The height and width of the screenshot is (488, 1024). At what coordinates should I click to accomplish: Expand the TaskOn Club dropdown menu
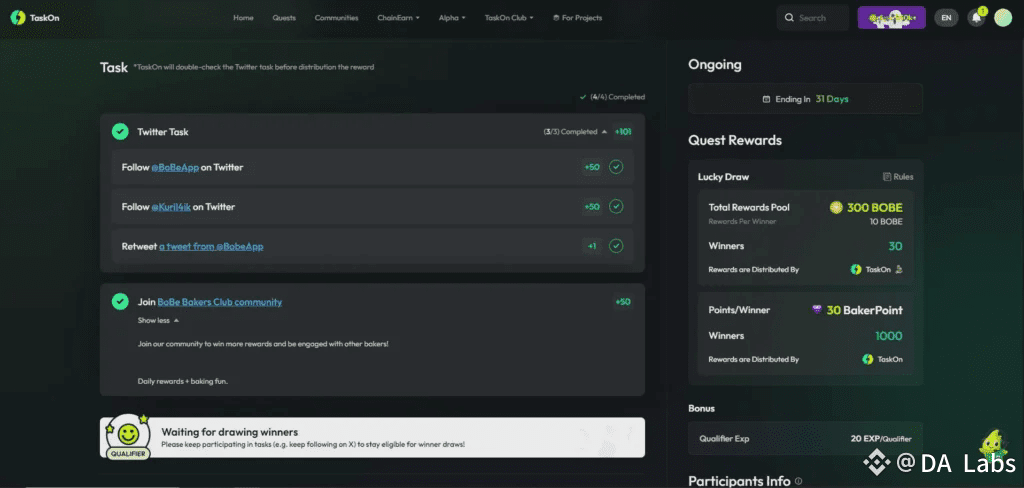pos(509,18)
